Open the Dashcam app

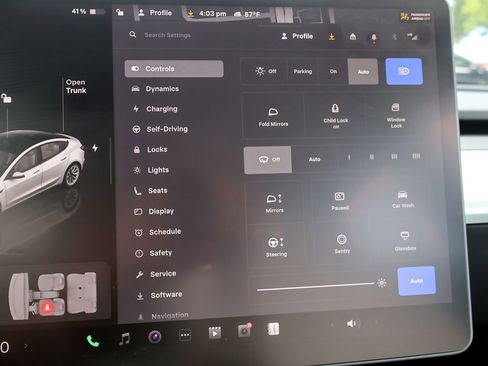pyautogui.click(x=244, y=330)
